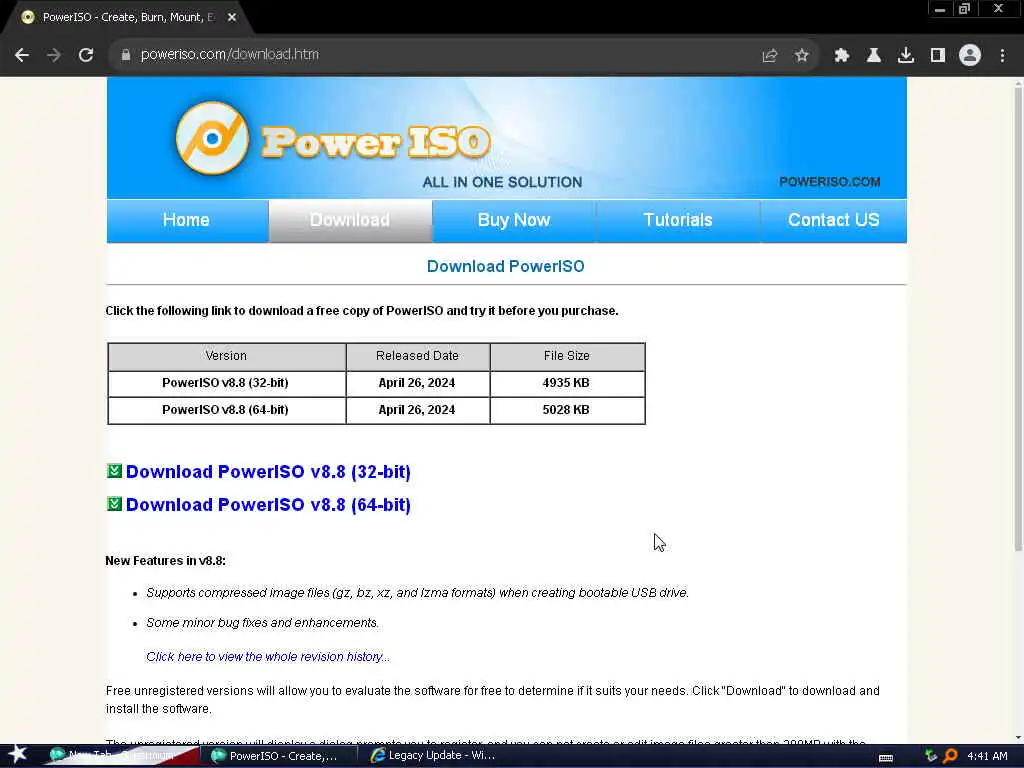Open the Chrome three-dot menu
Screen dimensions: 1024x768
point(1002,56)
